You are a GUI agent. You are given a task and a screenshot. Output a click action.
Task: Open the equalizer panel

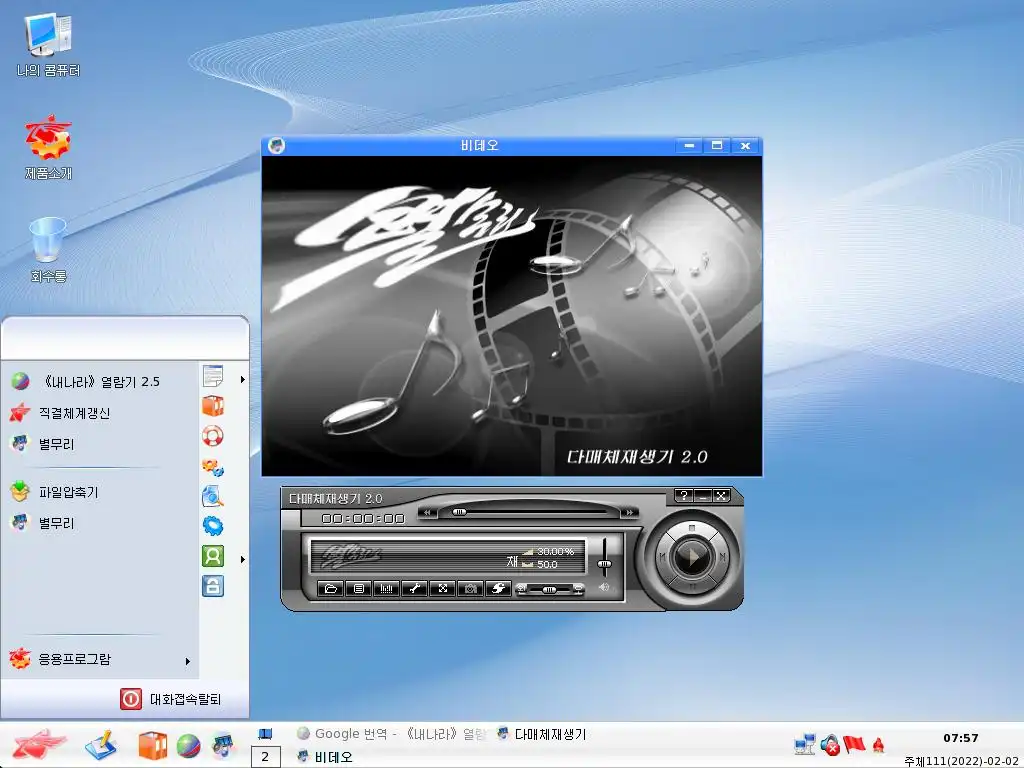(387, 588)
